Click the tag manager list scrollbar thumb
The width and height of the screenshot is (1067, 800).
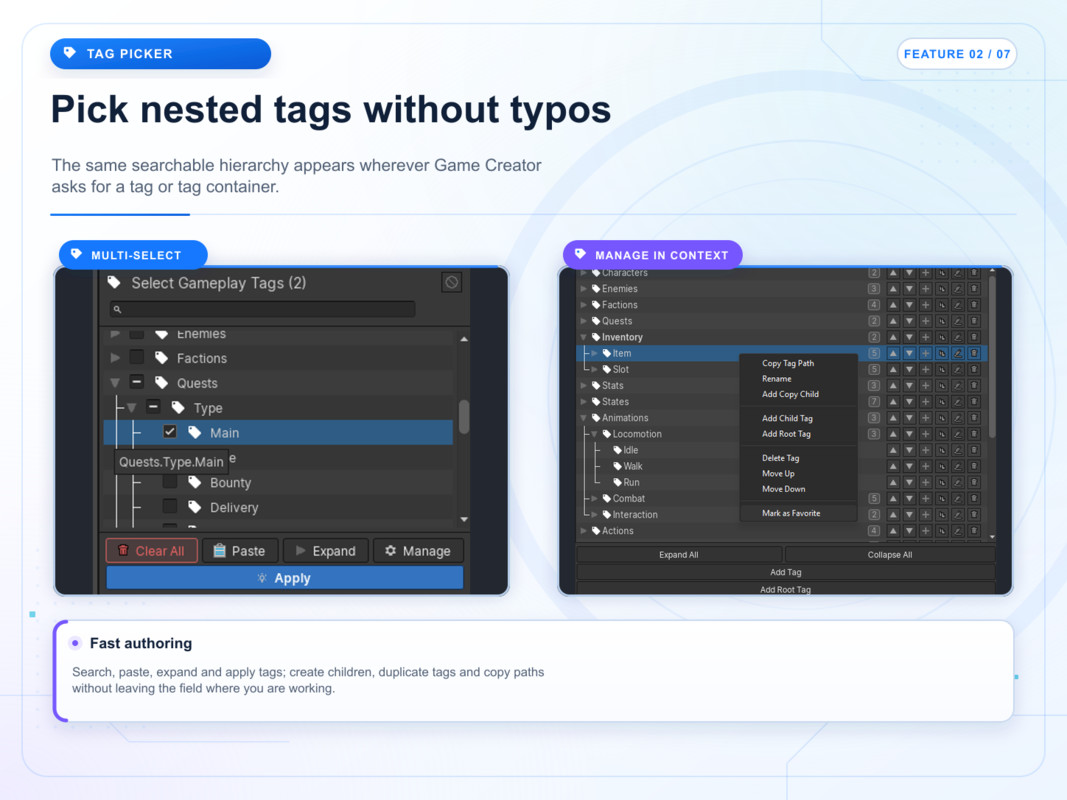pos(992,356)
